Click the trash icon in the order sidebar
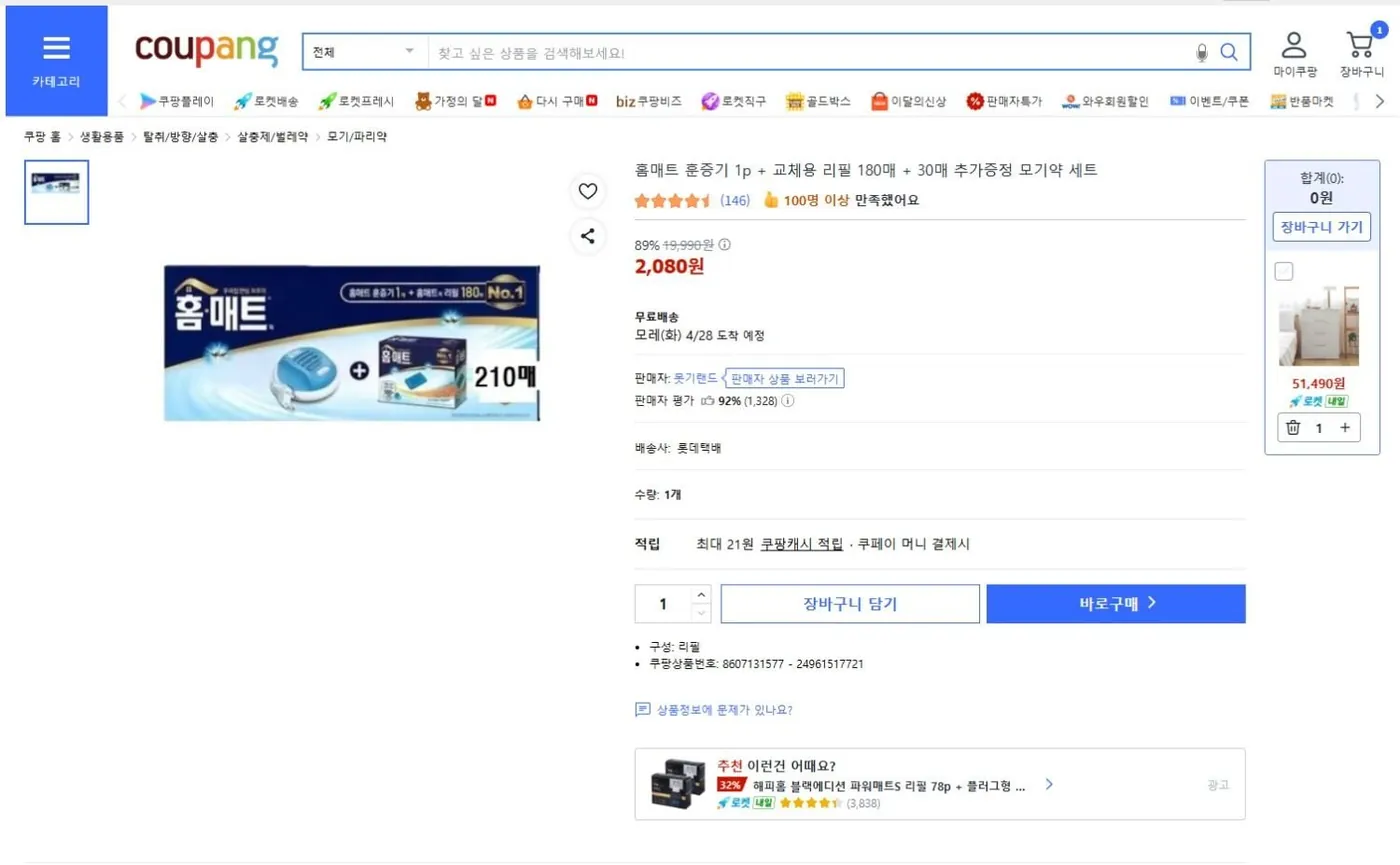Screen dimensions: 1400x865 pos(1291,427)
